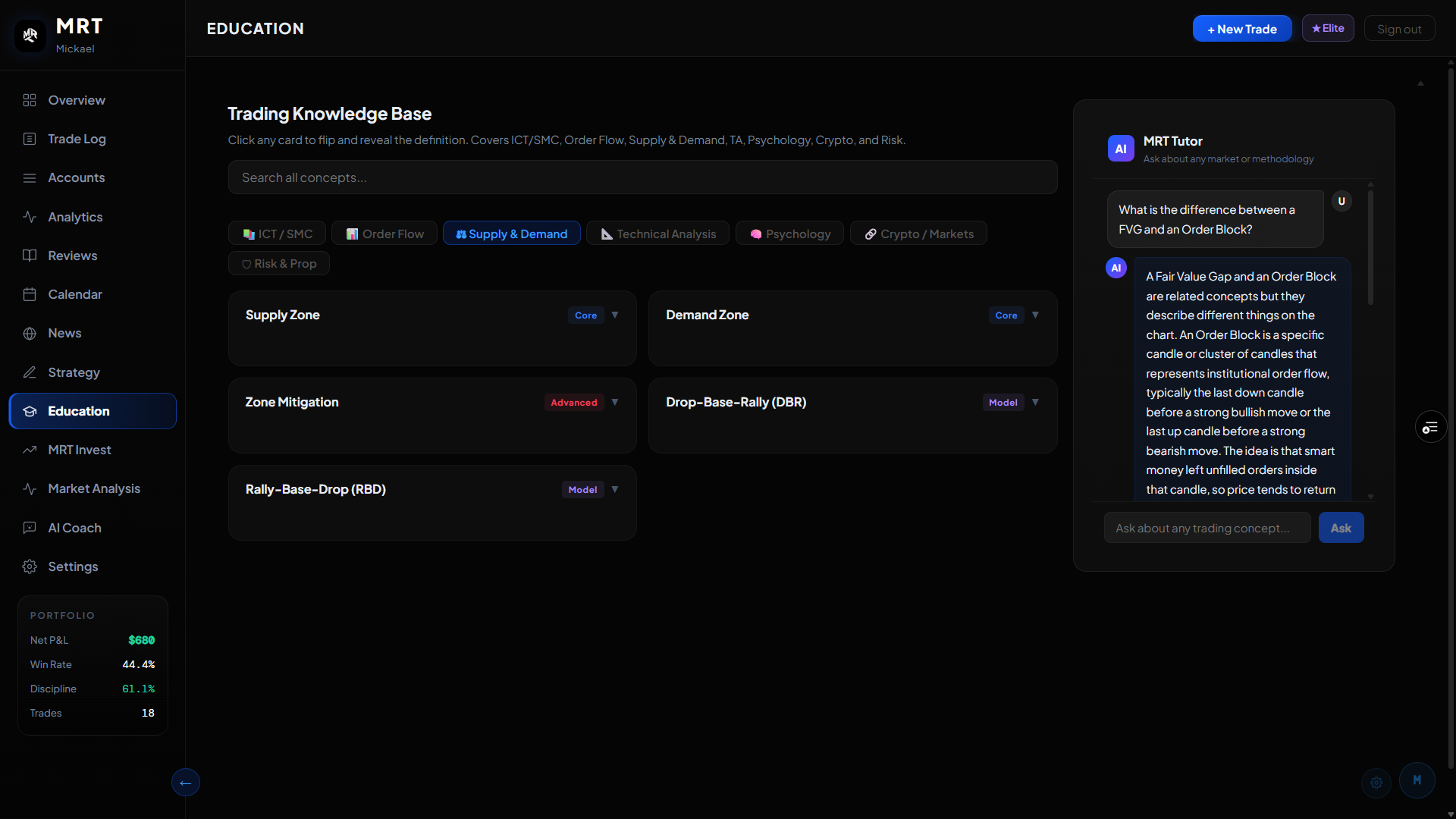
Task: Click the News globe icon
Action: click(30, 334)
